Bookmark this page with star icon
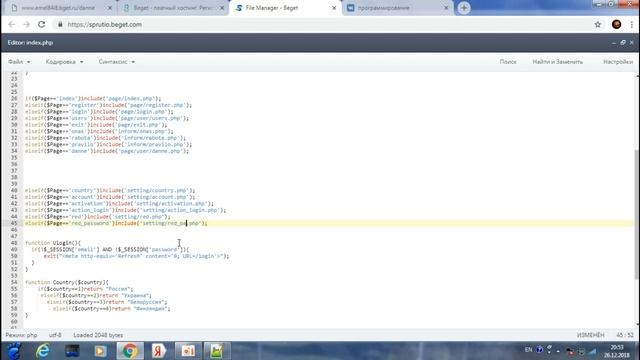Screen dimensions: 640x360 598,24
